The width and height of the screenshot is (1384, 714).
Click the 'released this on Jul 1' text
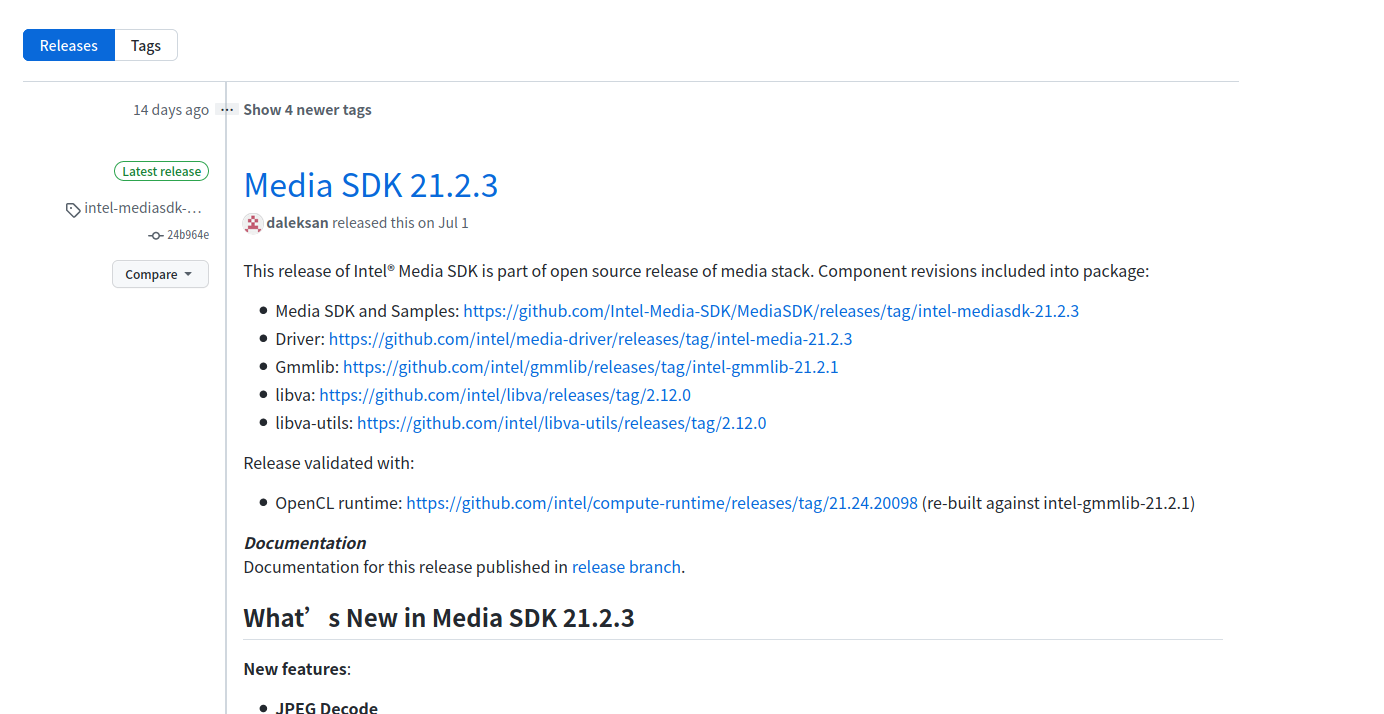click(x=400, y=223)
